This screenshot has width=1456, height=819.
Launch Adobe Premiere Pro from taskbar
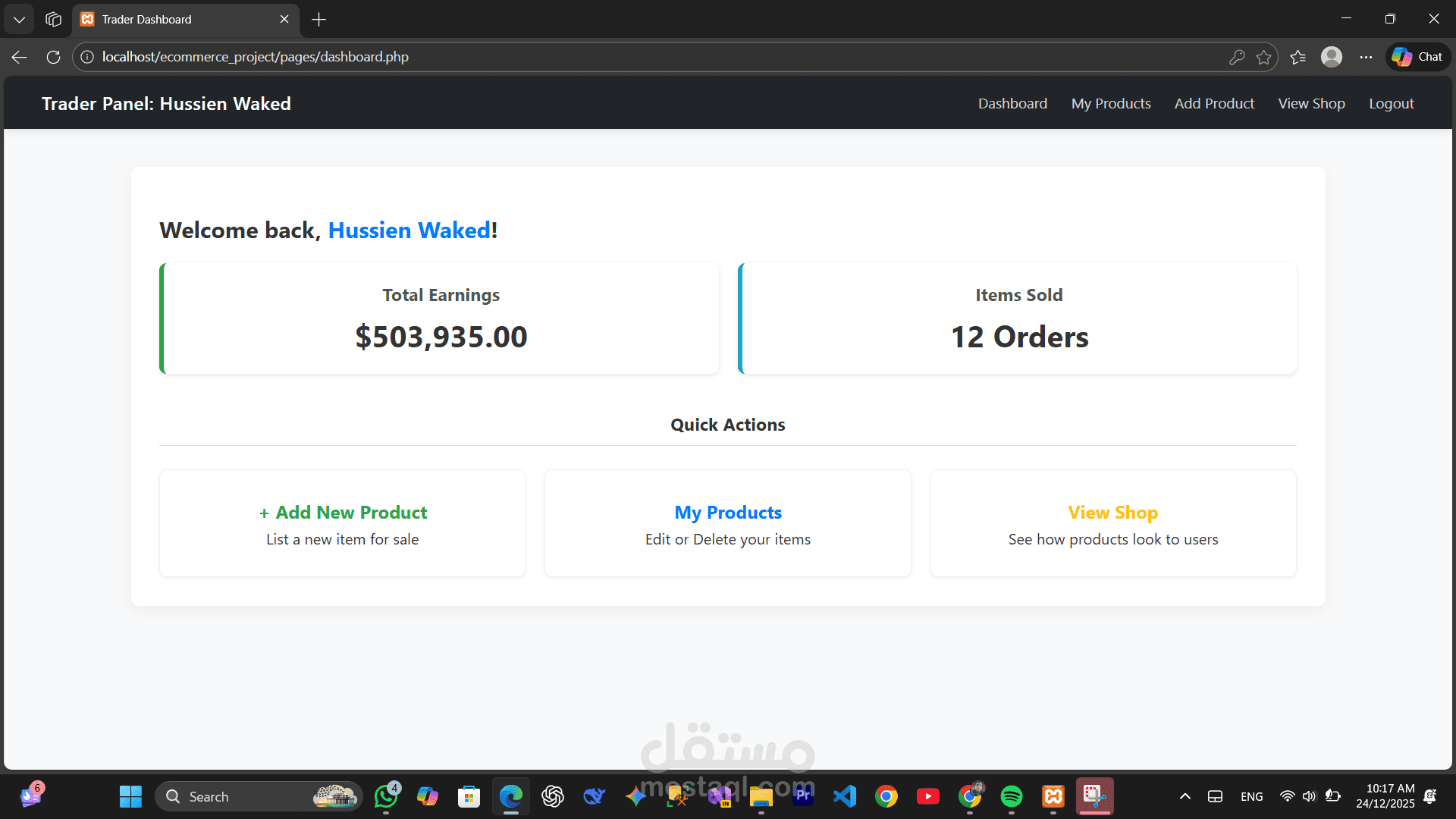[x=803, y=796]
